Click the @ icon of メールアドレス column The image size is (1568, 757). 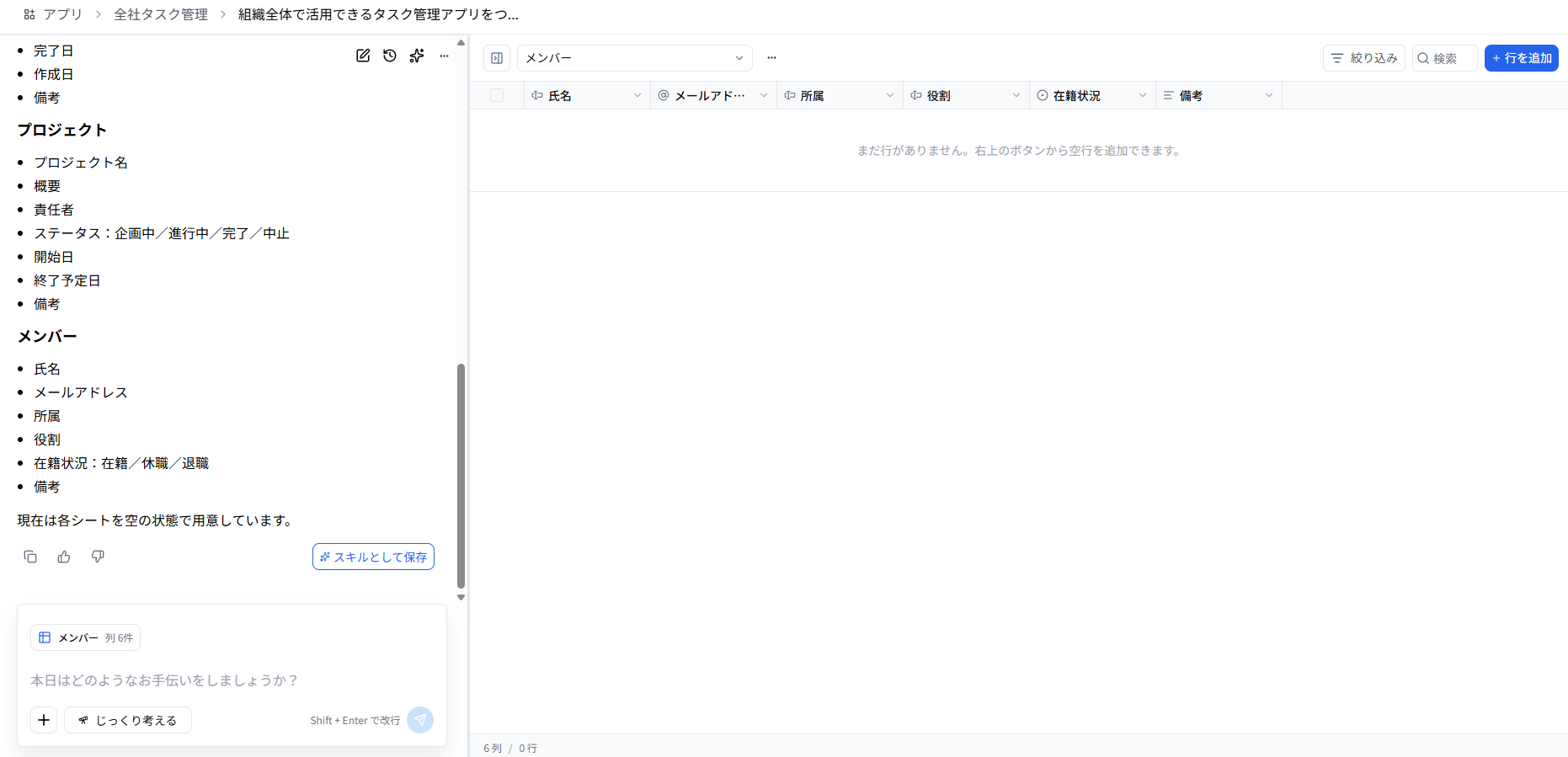coord(664,96)
